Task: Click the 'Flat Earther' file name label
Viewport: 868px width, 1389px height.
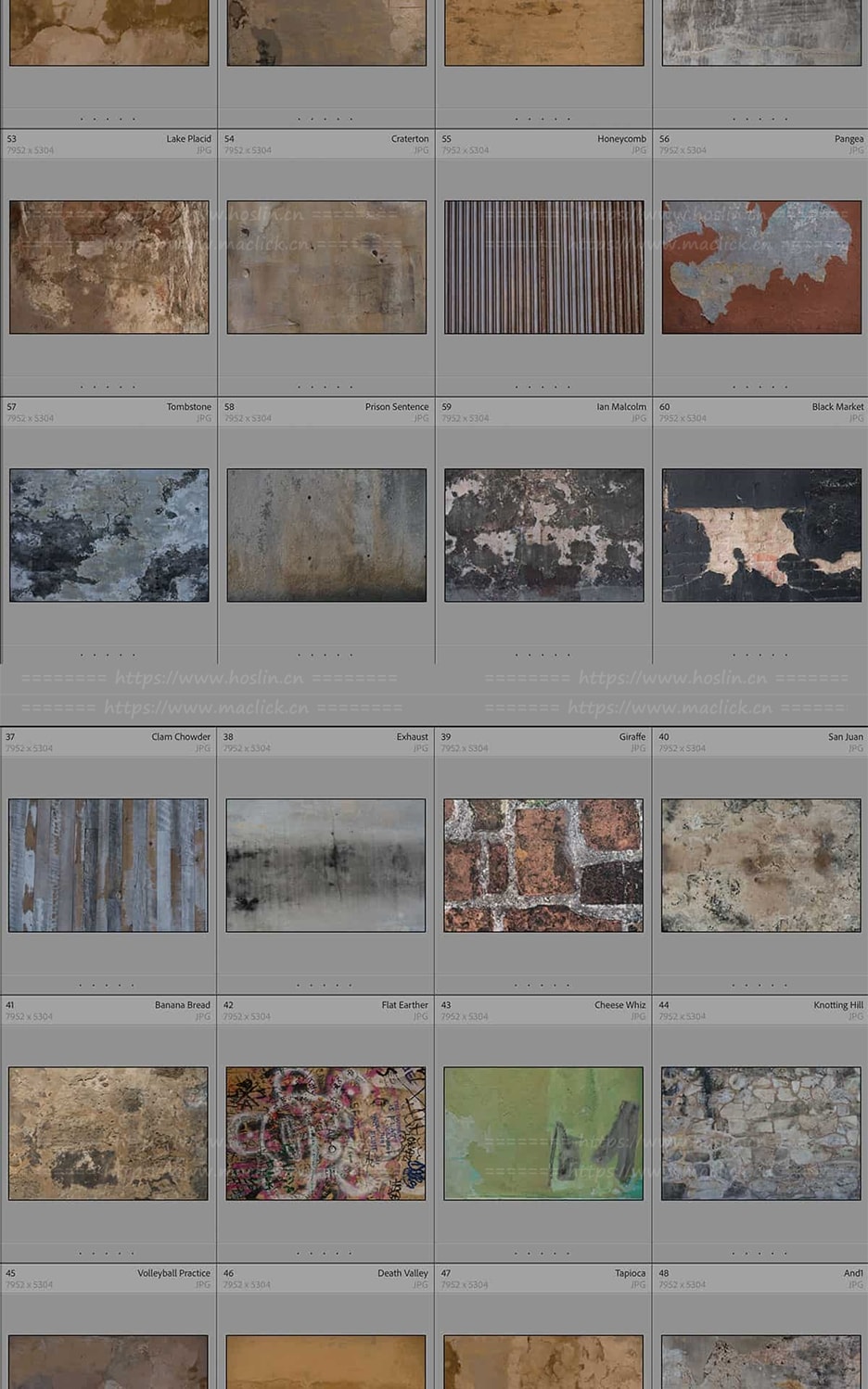Action: 405,1005
